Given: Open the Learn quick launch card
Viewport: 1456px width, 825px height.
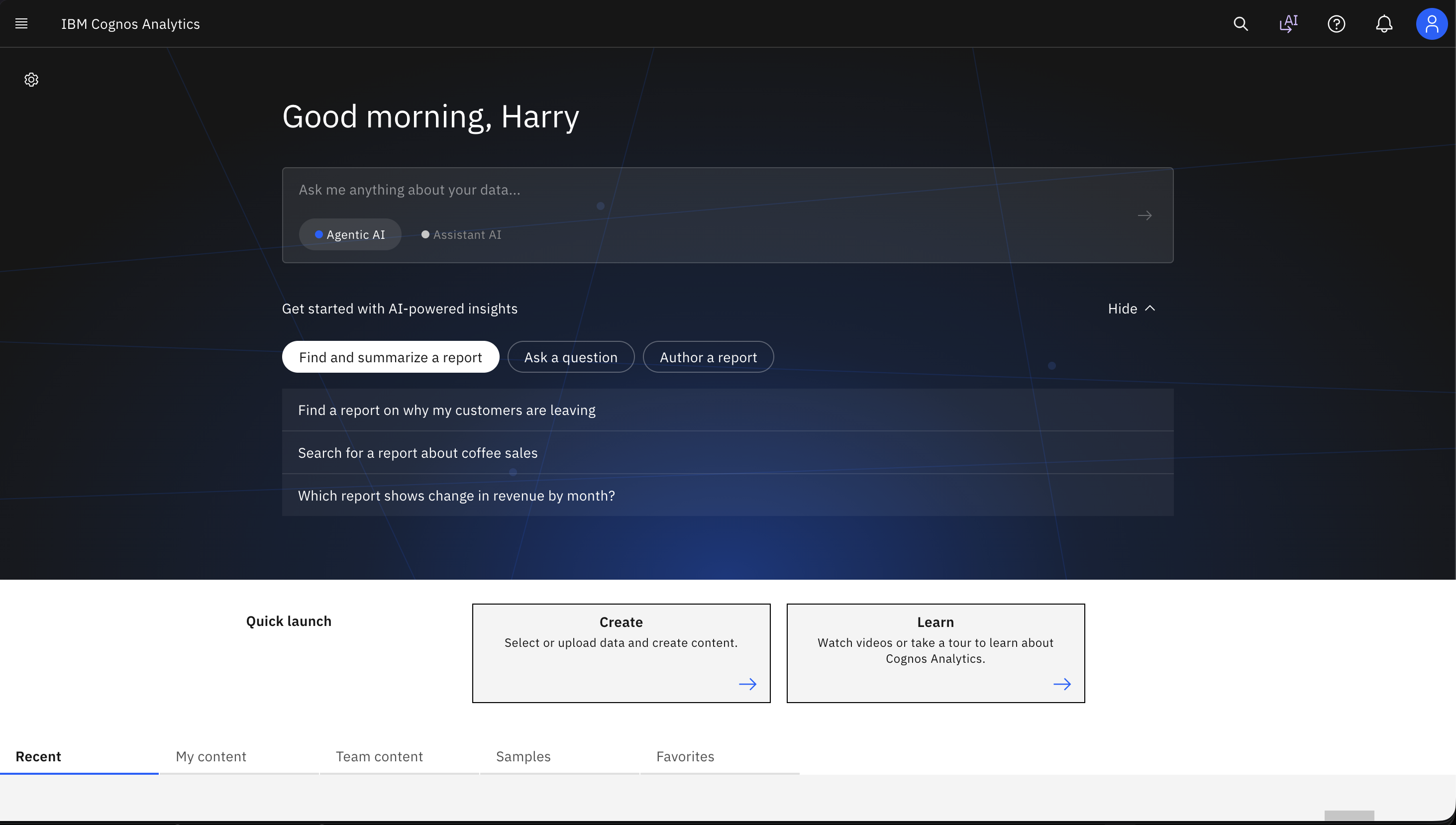Looking at the screenshot, I should click(x=936, y=653).
